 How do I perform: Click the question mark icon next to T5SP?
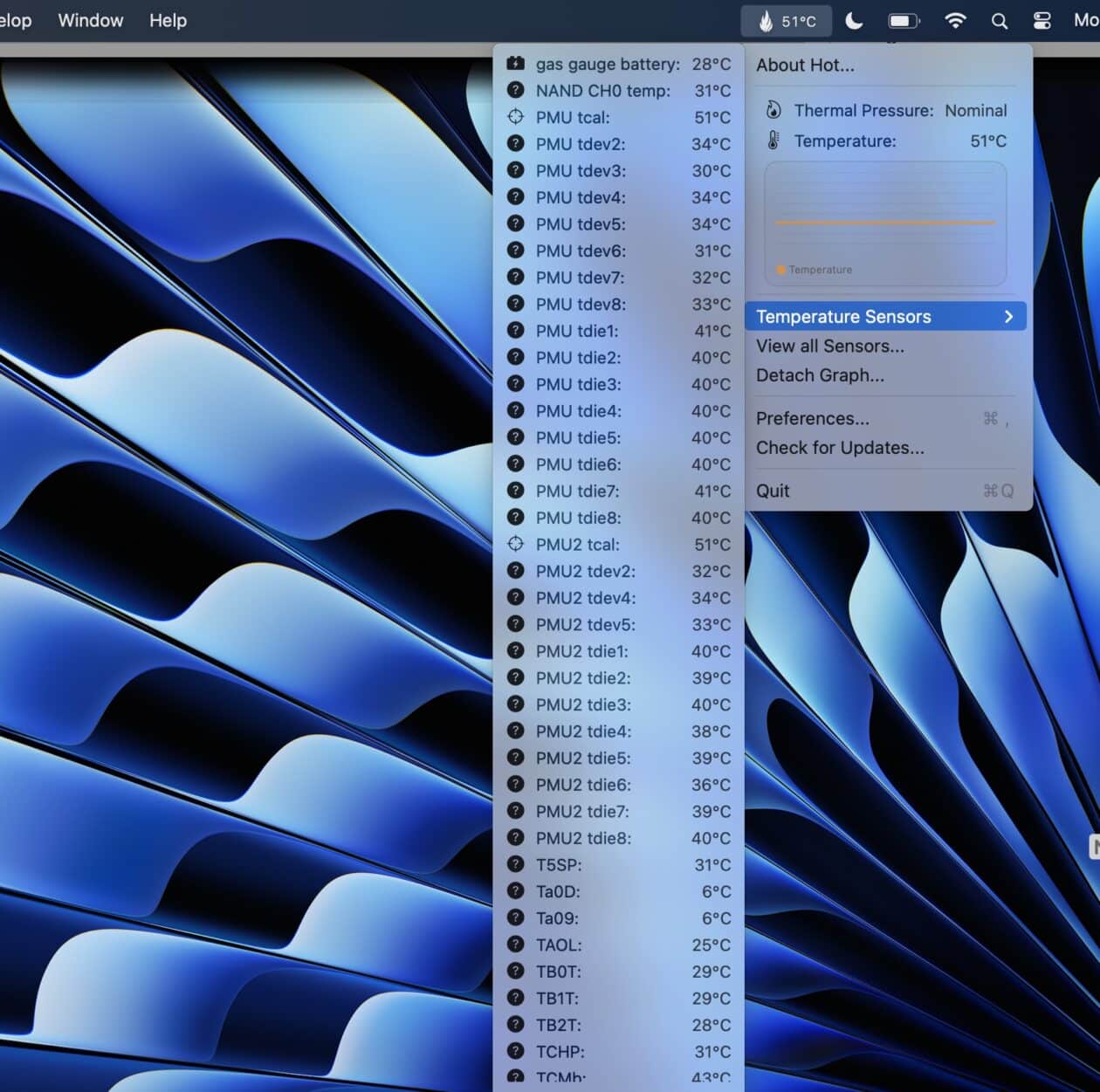point(515,865)
